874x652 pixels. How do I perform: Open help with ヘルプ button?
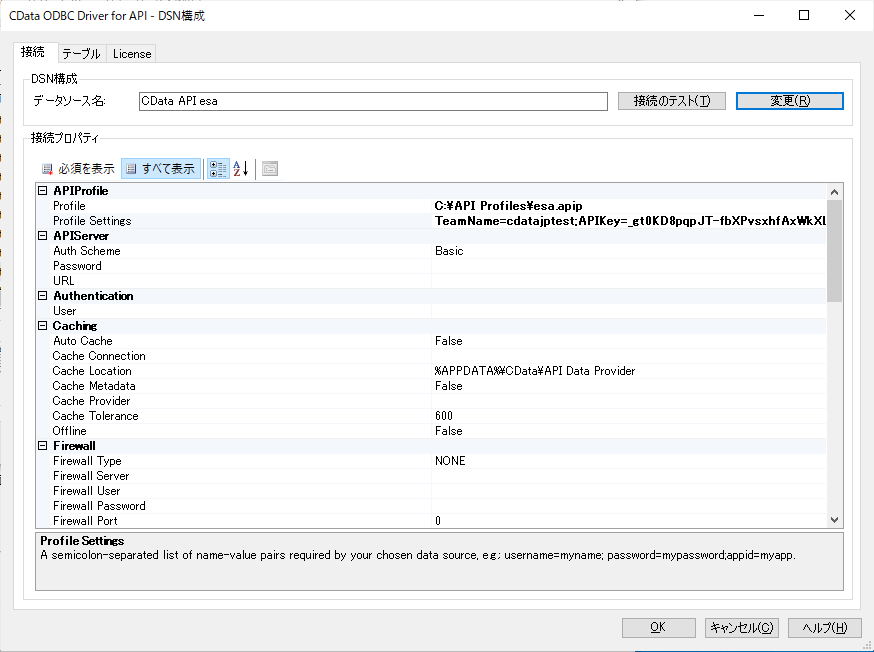tap(824, 628)
